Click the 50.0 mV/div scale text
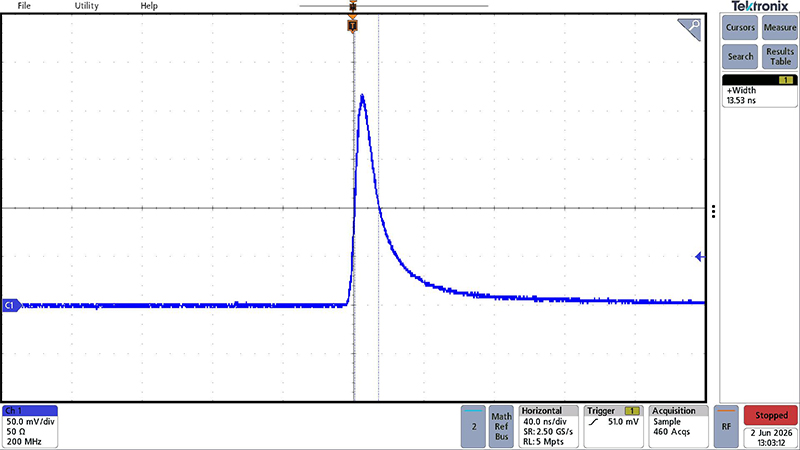The height and width of the screenshot is (450, 800). click(x=31, y=422)
